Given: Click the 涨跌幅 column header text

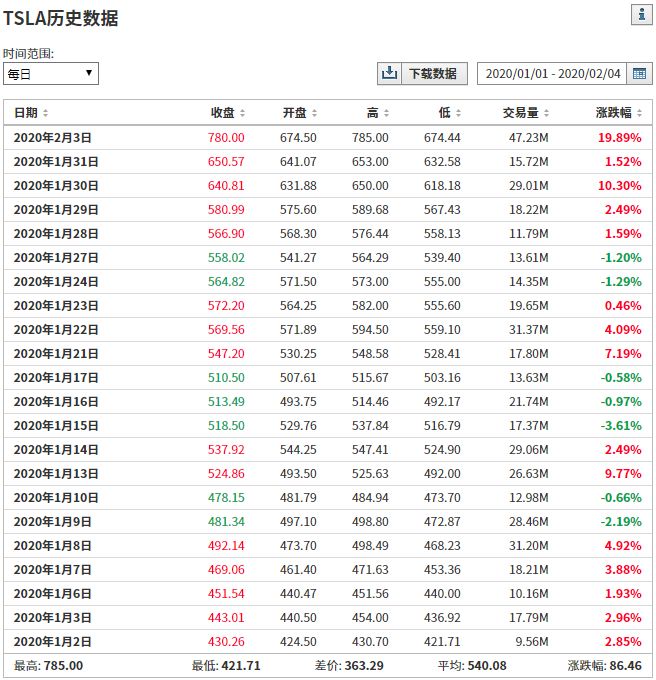Looking at the screenshot, I should pos(613,113).
